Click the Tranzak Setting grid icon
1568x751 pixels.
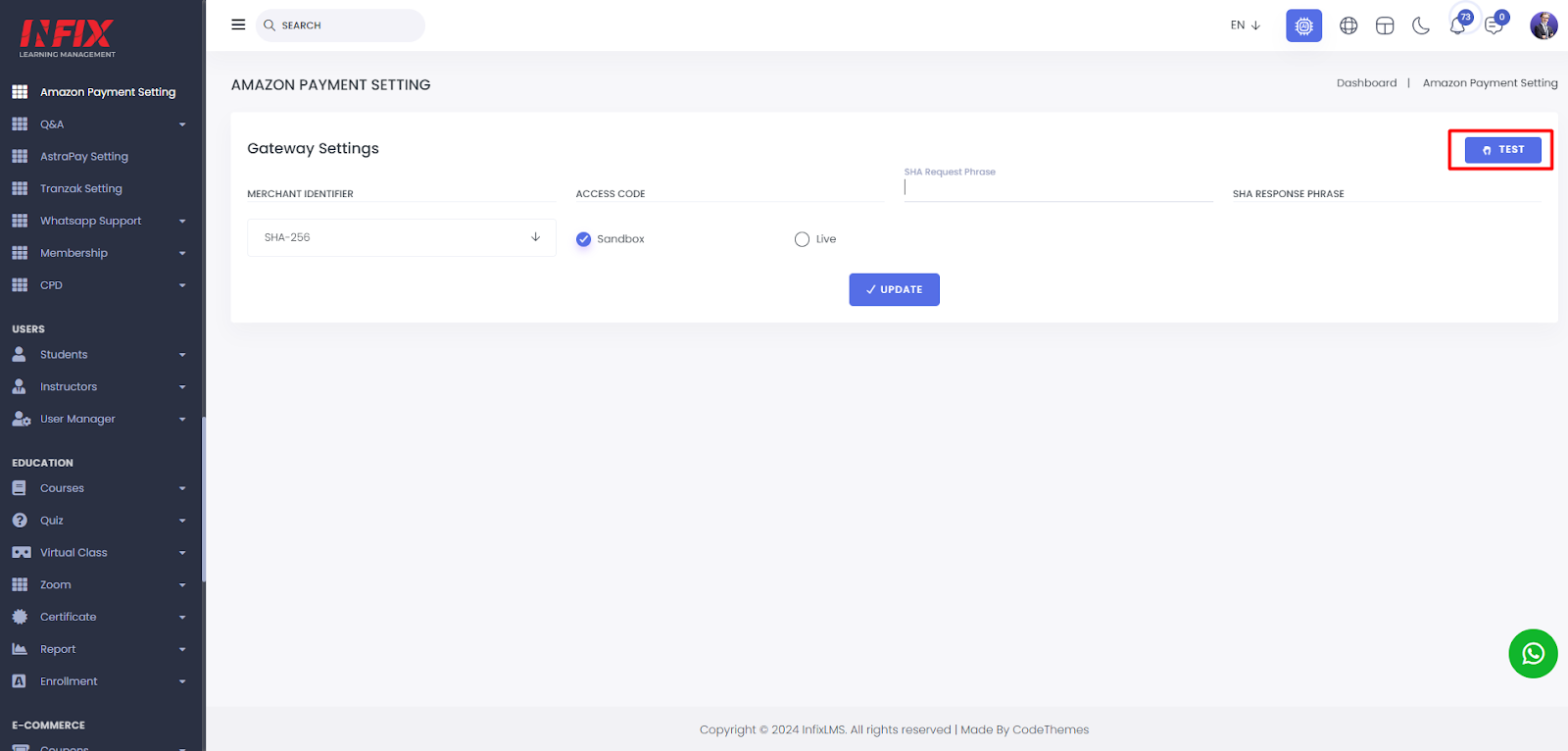(20, 188)
